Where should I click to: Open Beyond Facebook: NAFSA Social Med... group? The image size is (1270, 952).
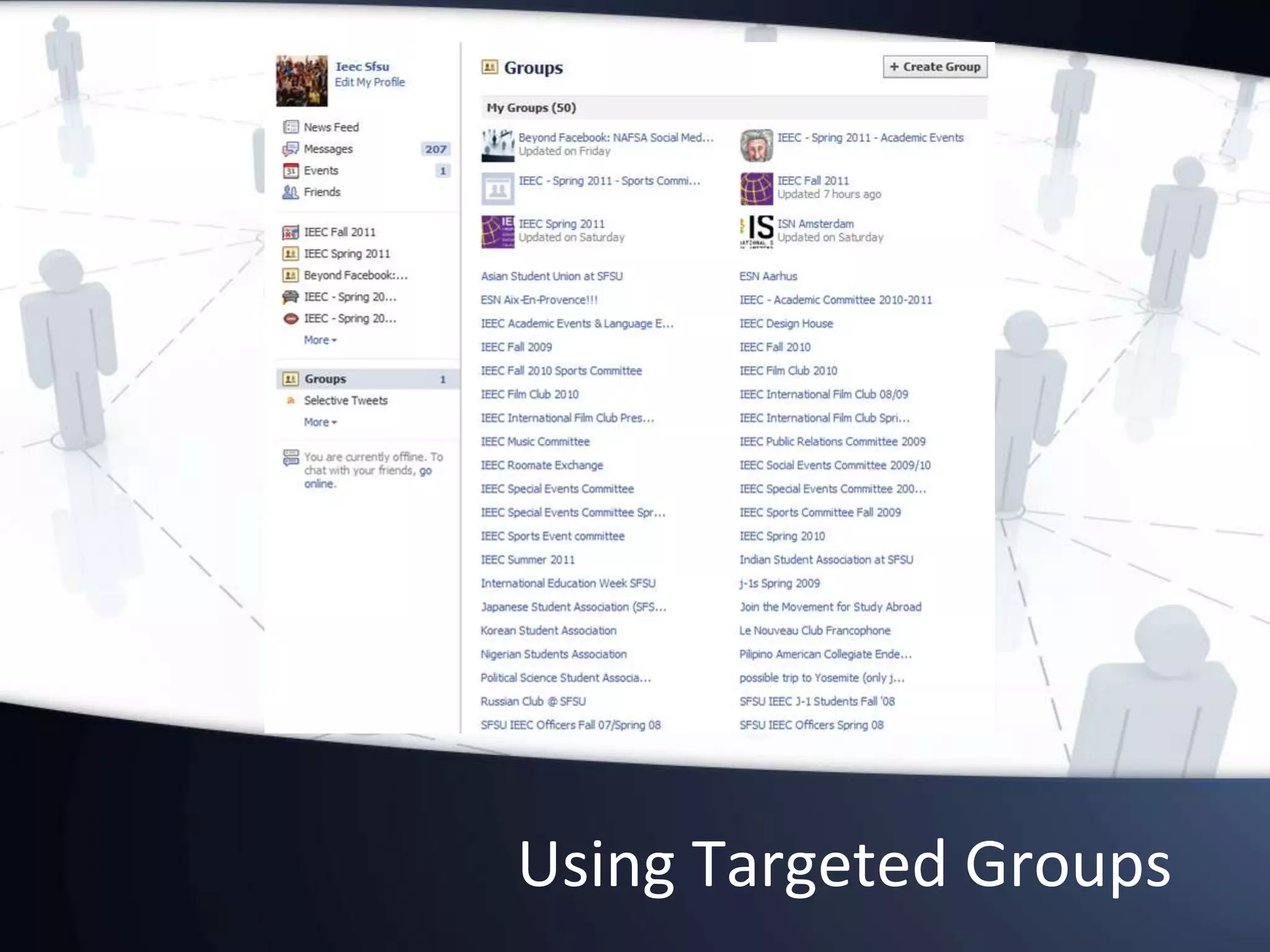click(x=616, y=138)
